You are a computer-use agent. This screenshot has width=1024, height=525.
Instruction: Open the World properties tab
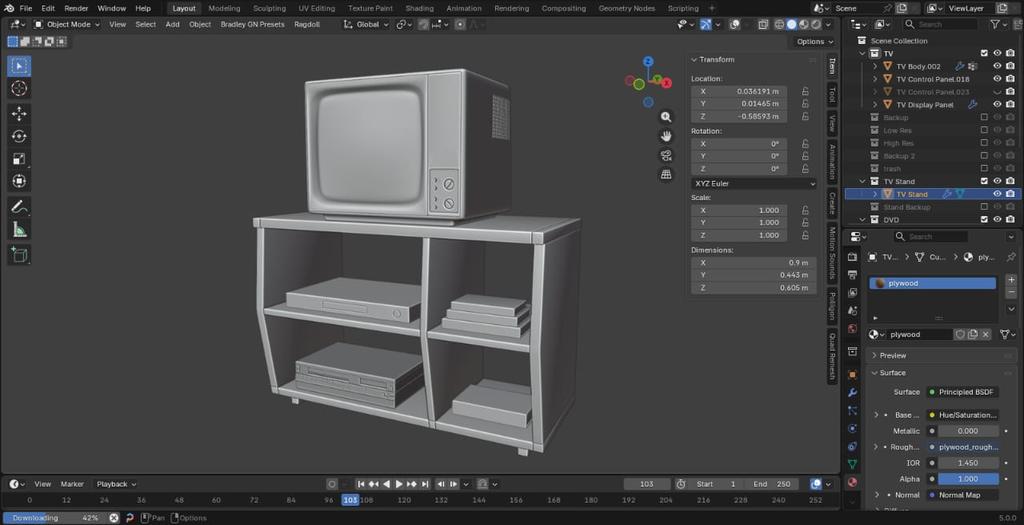pyautogui.click(x=852, y=329)
